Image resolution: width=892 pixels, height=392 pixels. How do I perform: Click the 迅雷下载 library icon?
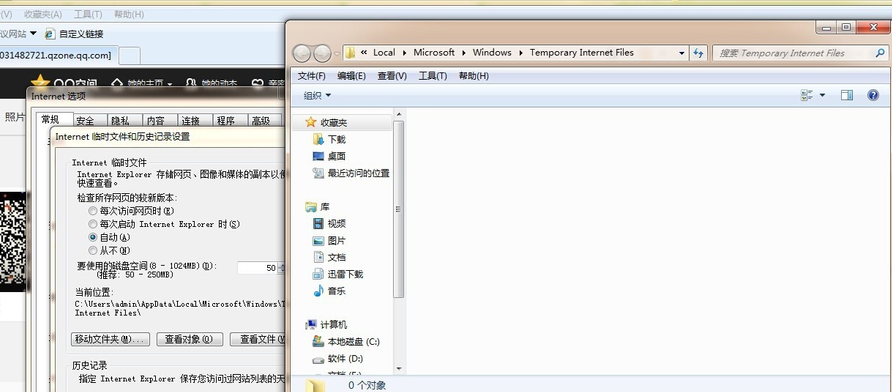point(319,274)
